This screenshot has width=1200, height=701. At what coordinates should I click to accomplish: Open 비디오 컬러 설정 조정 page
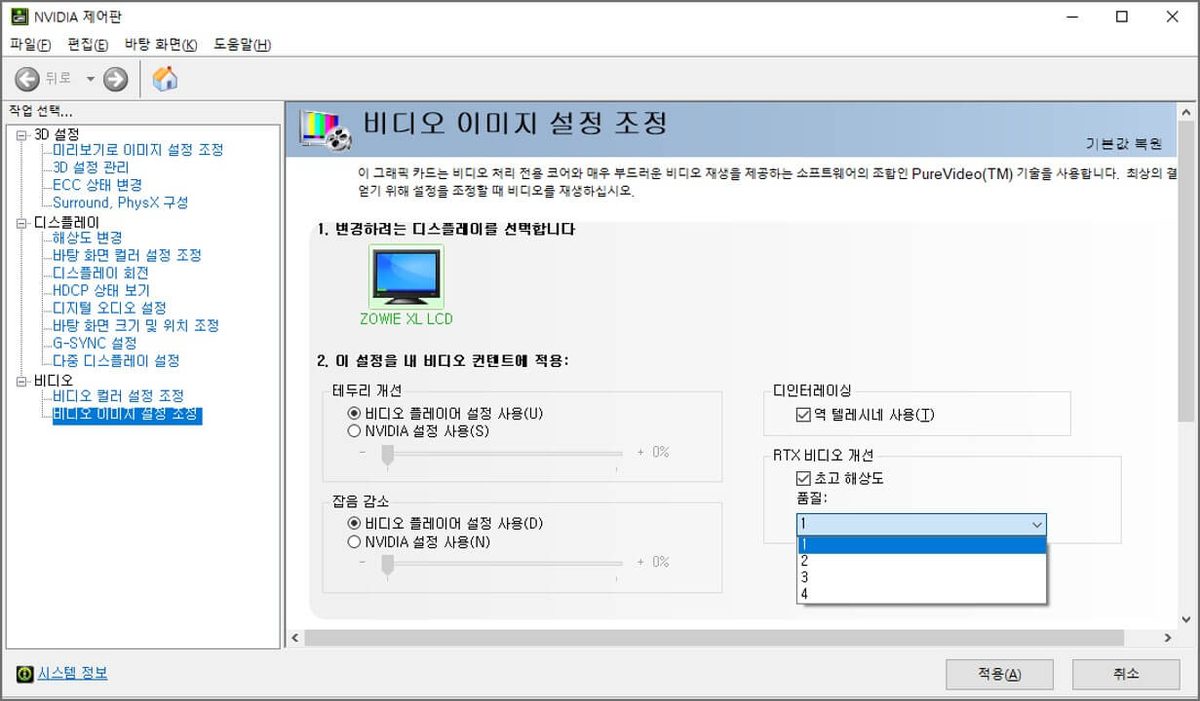click(x=118, y=396)
